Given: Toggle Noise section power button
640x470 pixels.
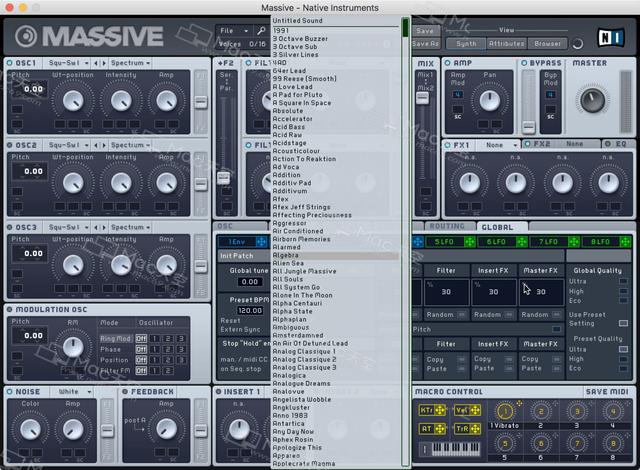Looking at the screenshot, I should pyautogui.click(x=10, y=391).
